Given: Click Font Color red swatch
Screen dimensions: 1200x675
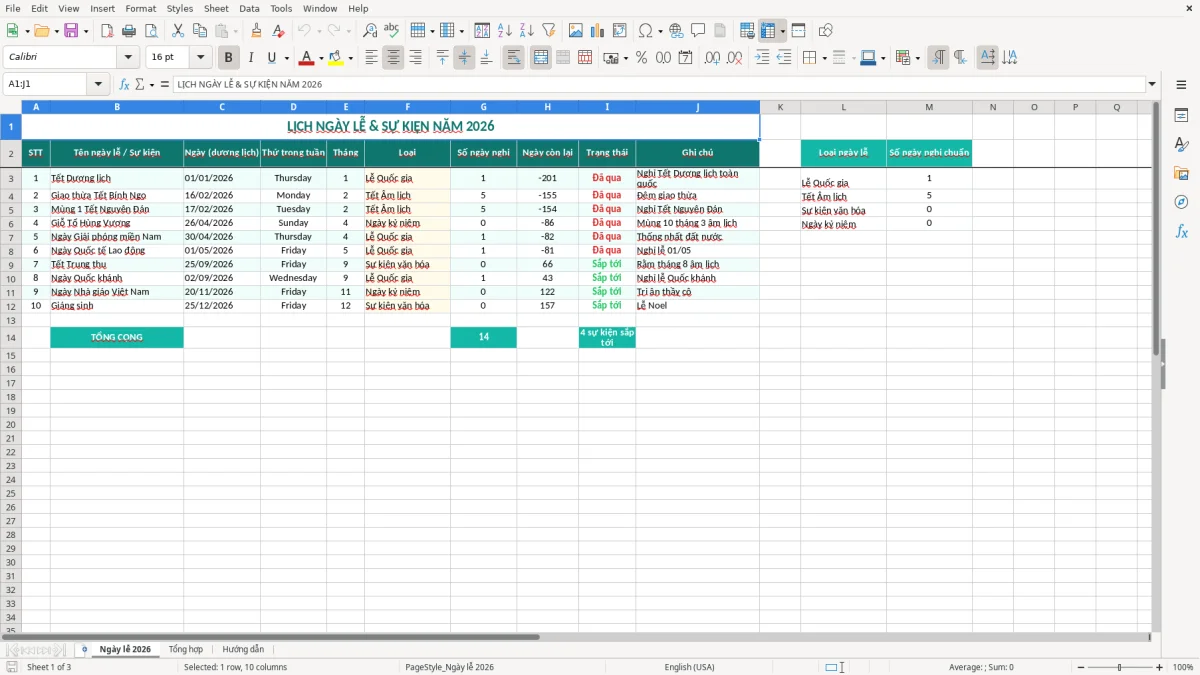Looking at the screenshot, I should (x=307, y=58).
